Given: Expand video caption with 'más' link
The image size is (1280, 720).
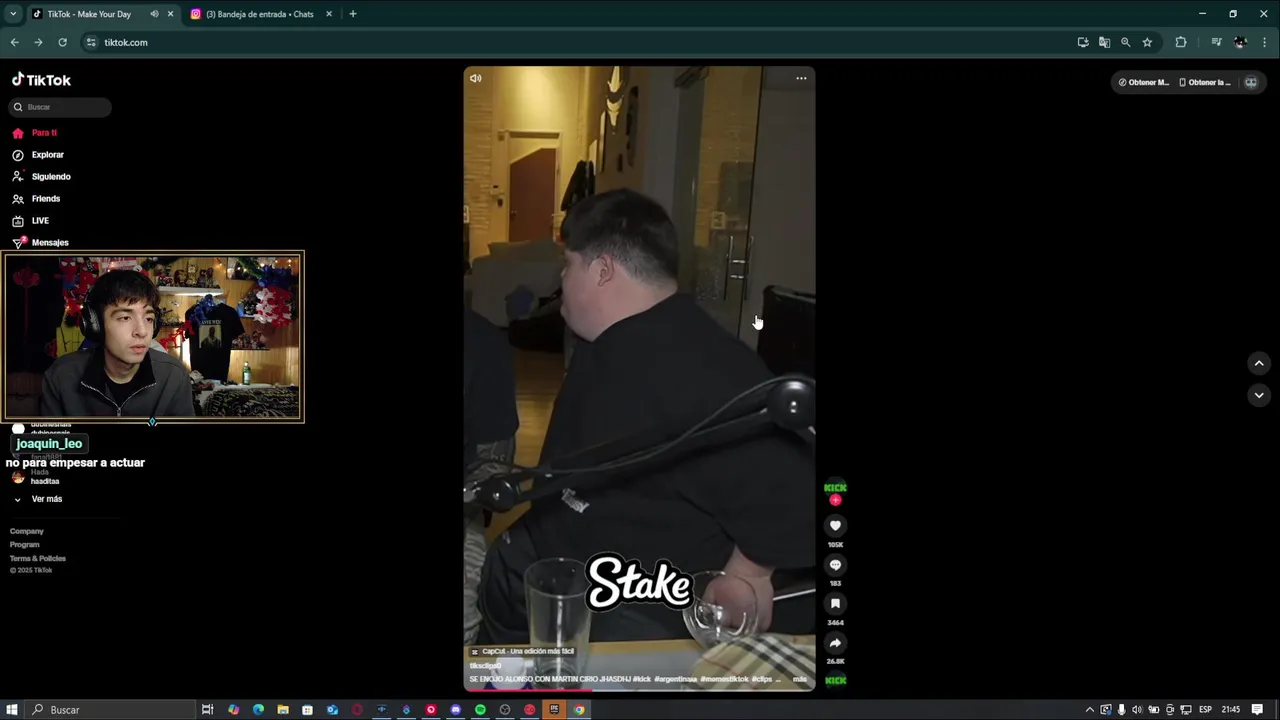Looking at the screenshot, I should tap(799, 679).
